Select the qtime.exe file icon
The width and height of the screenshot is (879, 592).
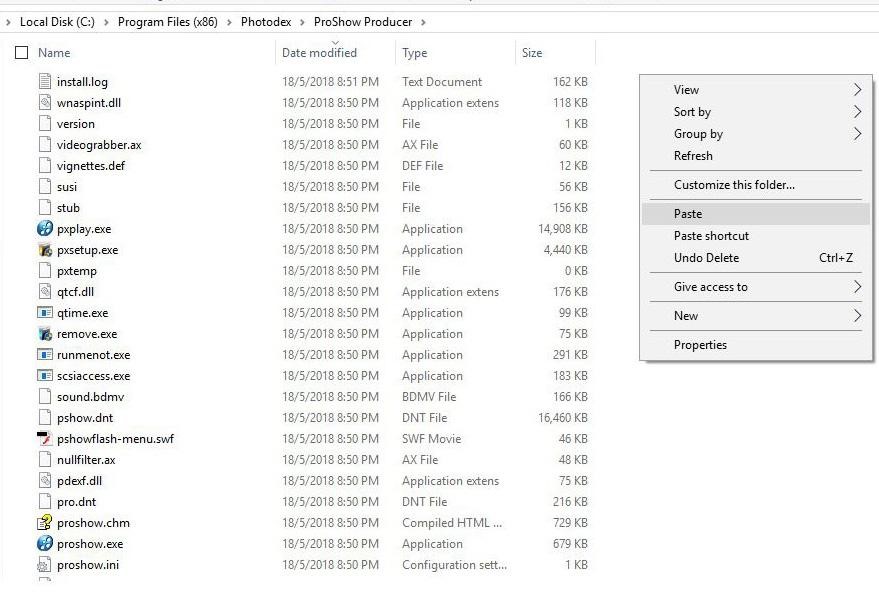click(x=44, y=313)
